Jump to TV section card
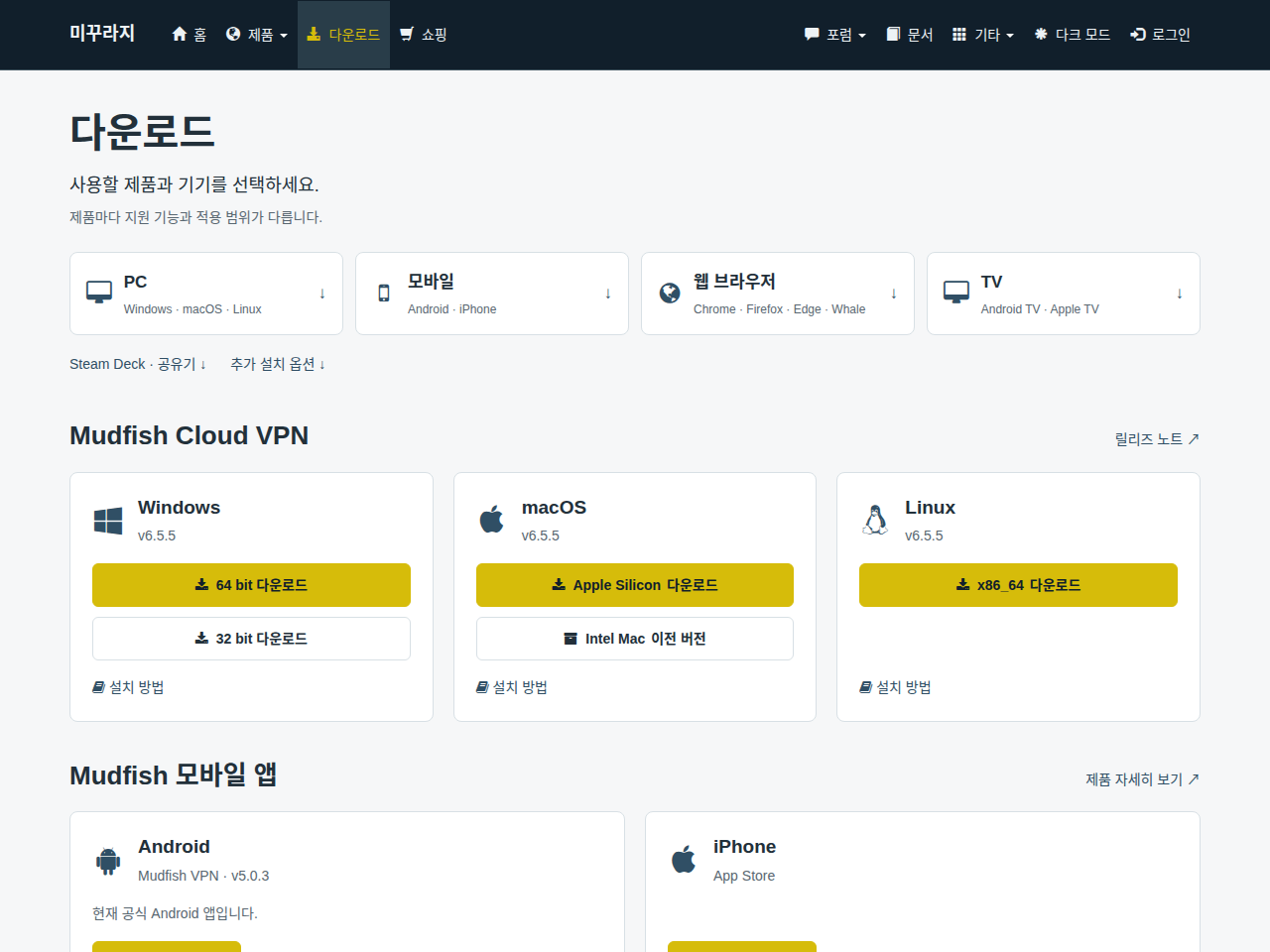The height and width of the screenshot is (952, 1270). point(1064,294)
